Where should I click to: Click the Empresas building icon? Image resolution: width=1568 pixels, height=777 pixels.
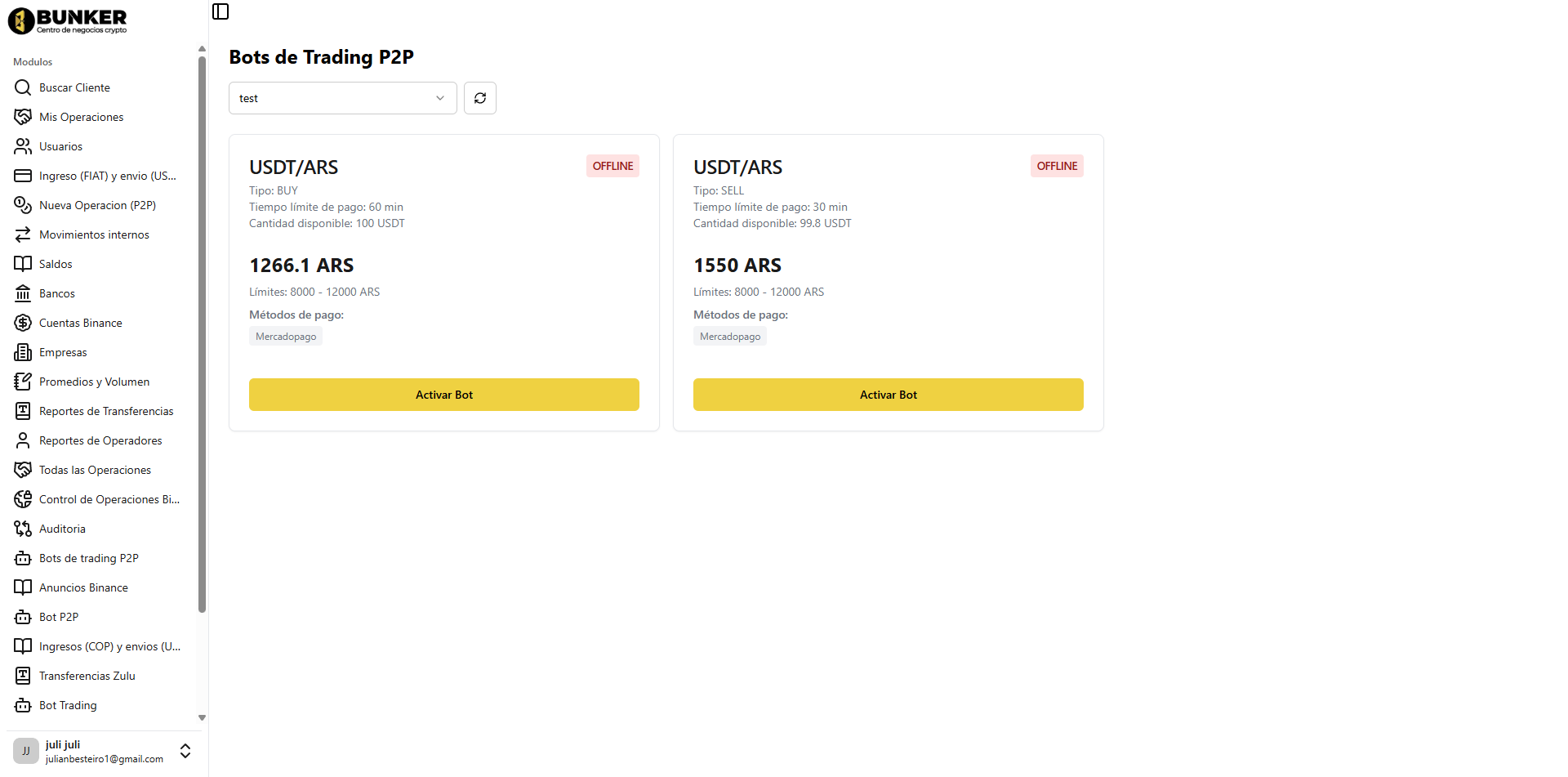[x=23, y=352]
